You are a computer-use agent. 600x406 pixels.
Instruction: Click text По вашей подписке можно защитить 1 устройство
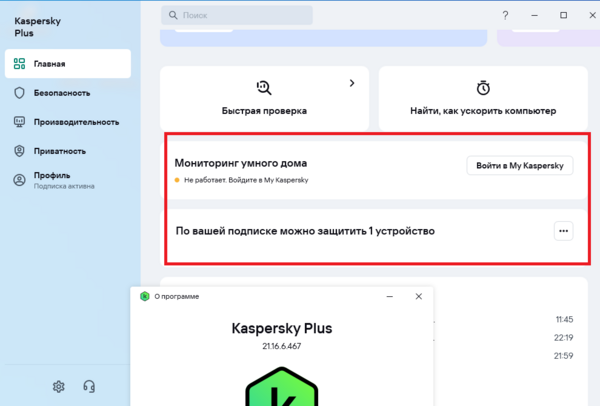(305, 231)
